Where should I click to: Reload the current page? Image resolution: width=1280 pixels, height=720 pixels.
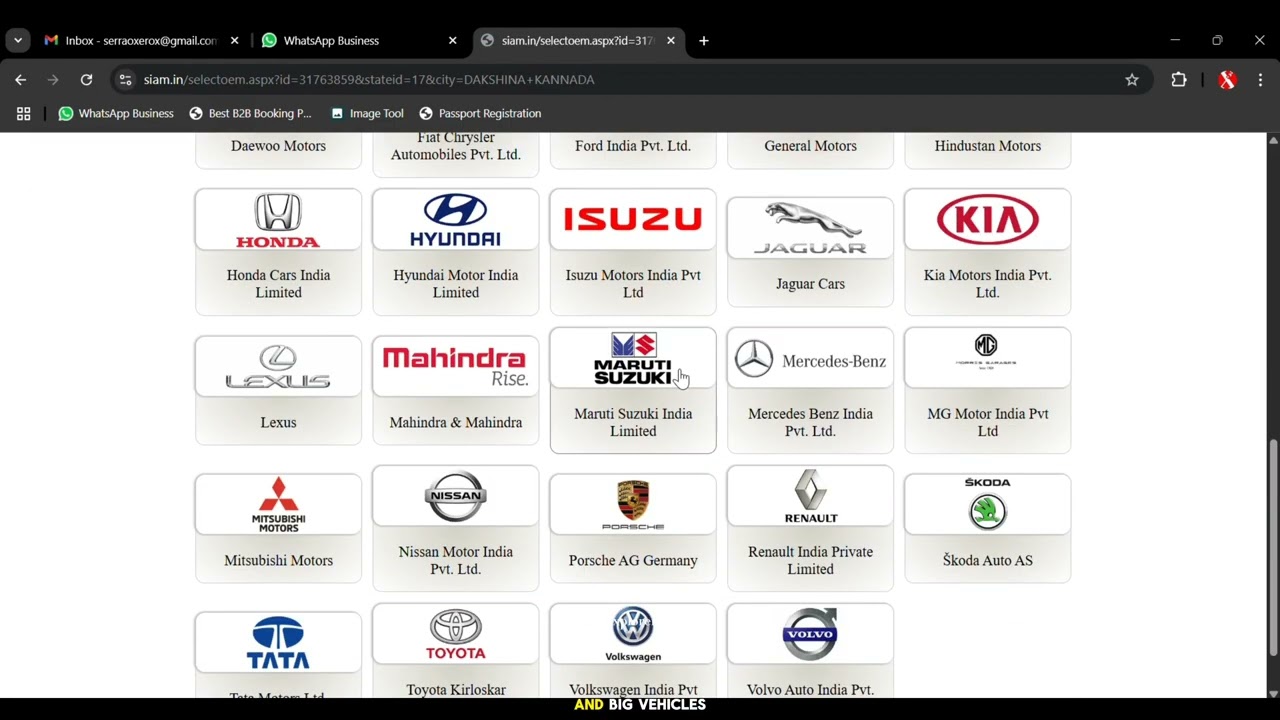coord(86,80)
